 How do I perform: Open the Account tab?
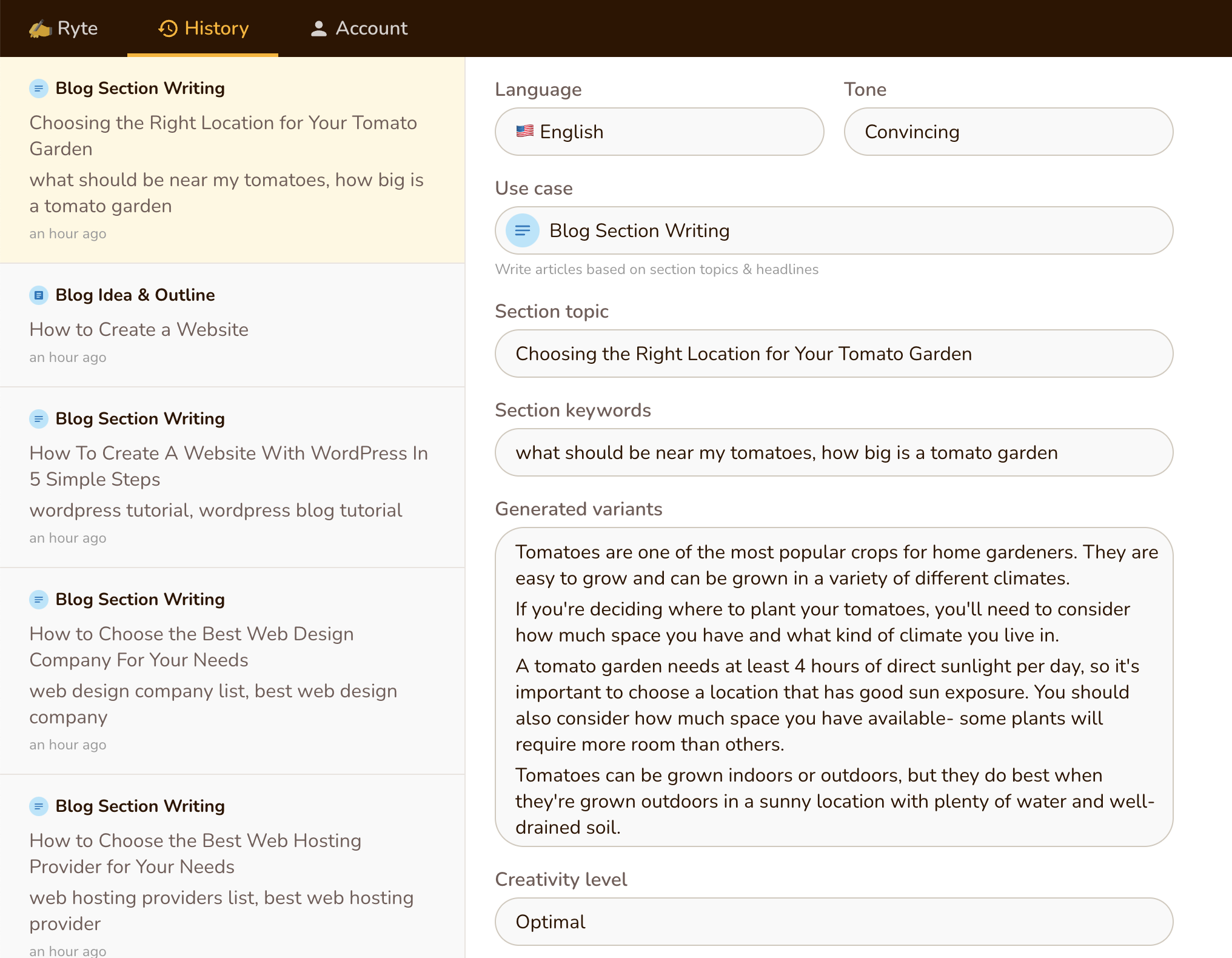(359, 28)
